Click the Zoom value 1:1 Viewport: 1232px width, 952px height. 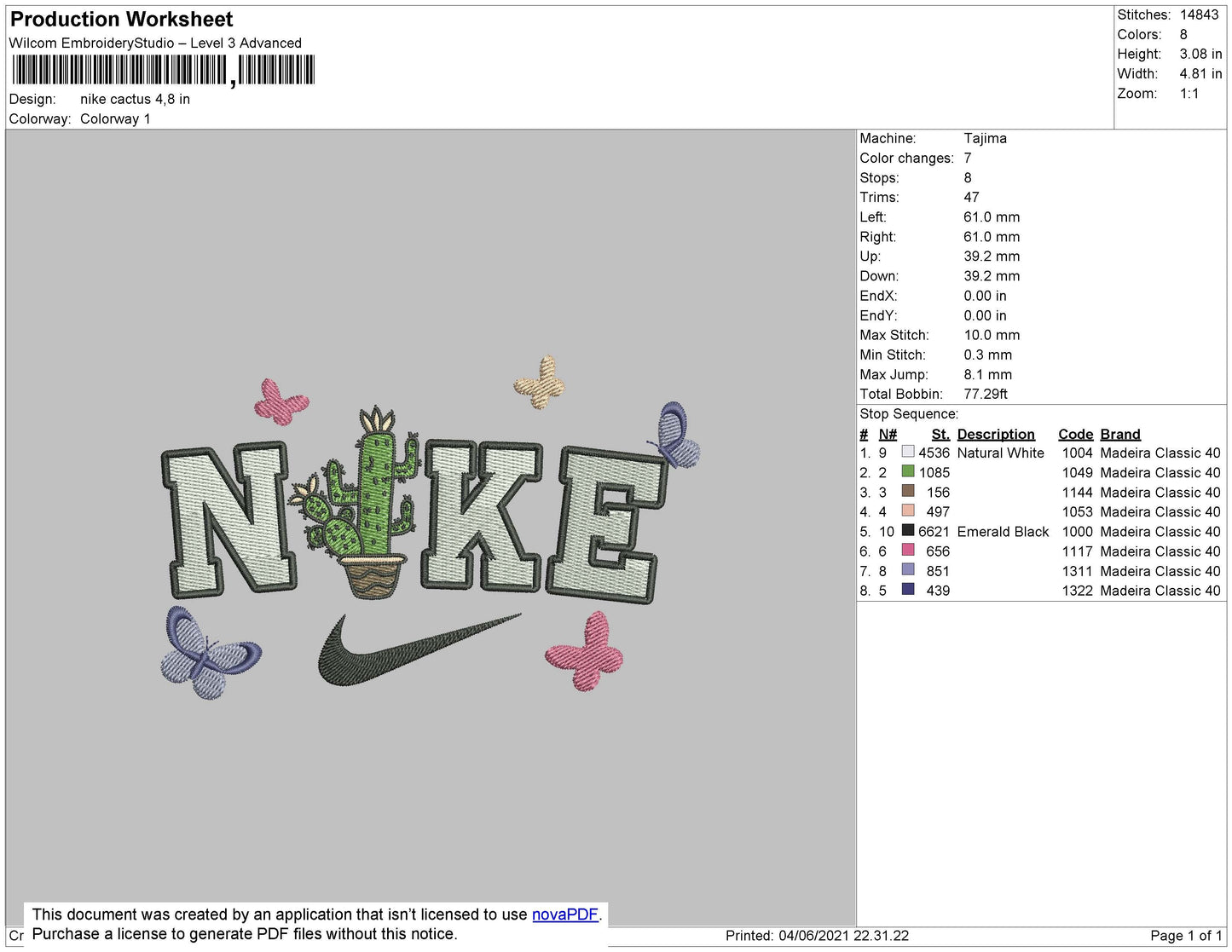(x=1189, y=94)
